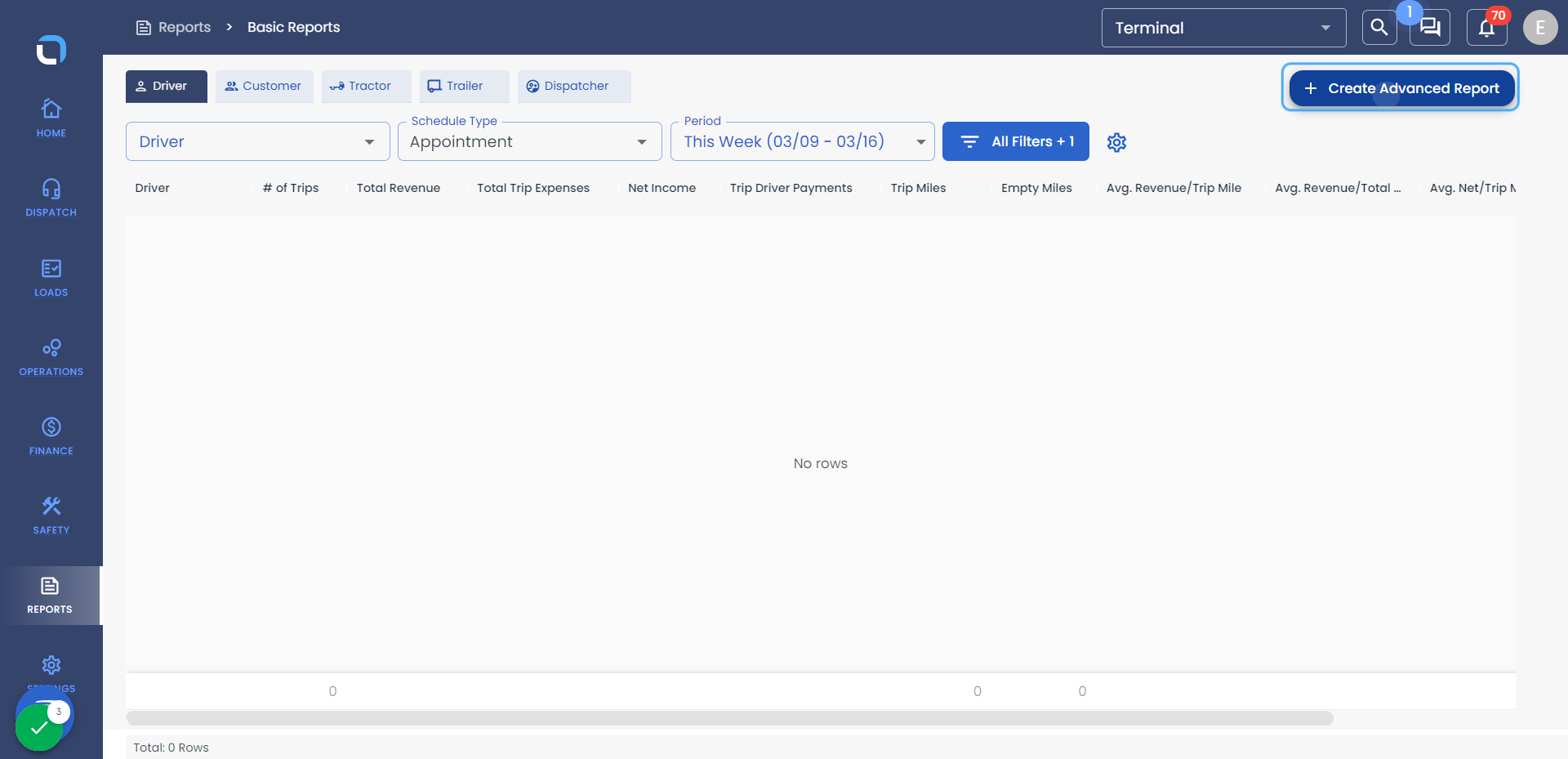The image size is (1568, 759).
Task: Open the Driver selection dropdown
Action: click(x=257, y=141)
